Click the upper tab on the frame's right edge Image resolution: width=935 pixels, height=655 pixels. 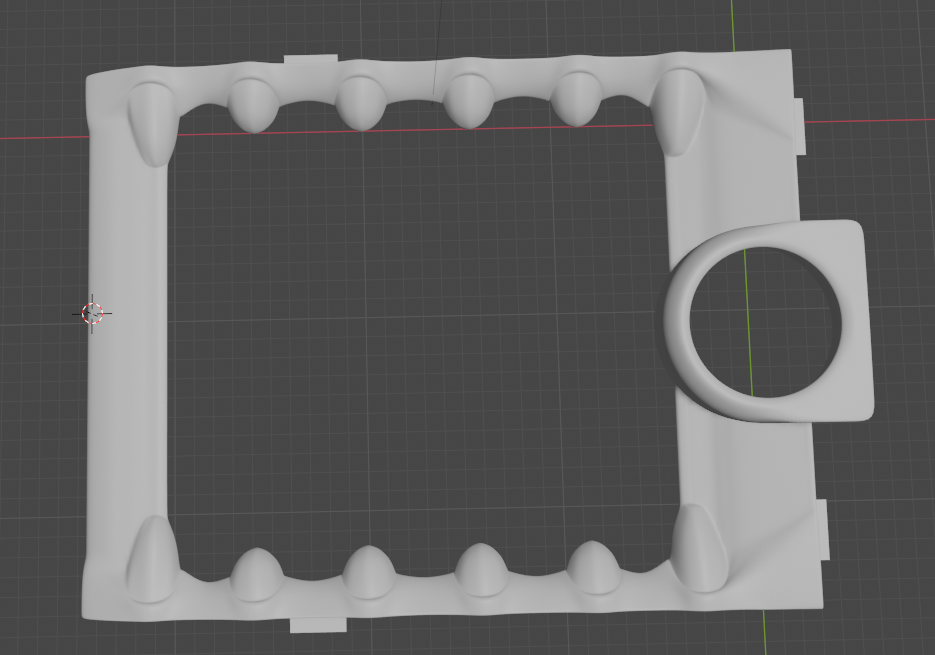click(x=798, y=126)
